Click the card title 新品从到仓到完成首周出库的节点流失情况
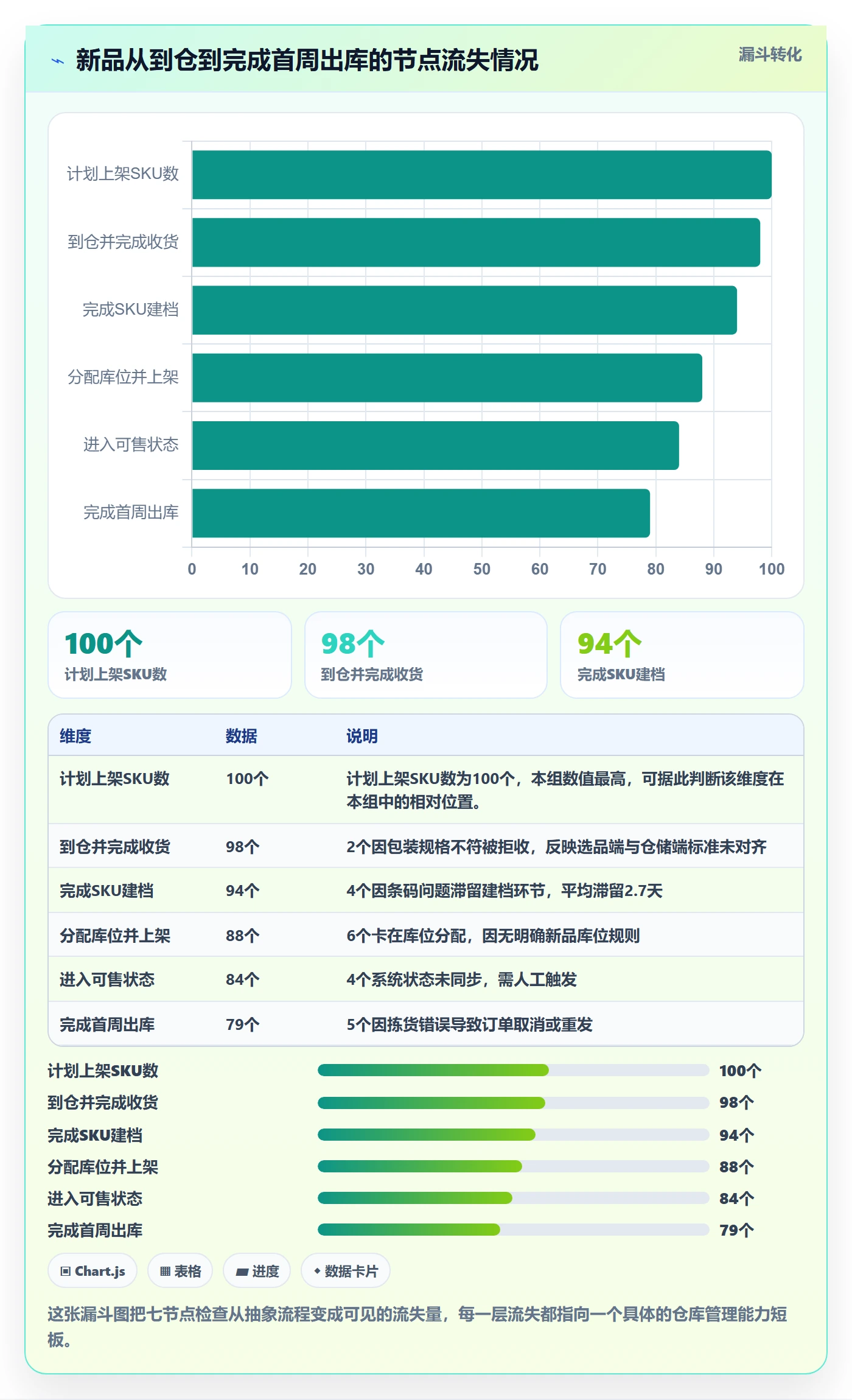 [x=307, y=60]
